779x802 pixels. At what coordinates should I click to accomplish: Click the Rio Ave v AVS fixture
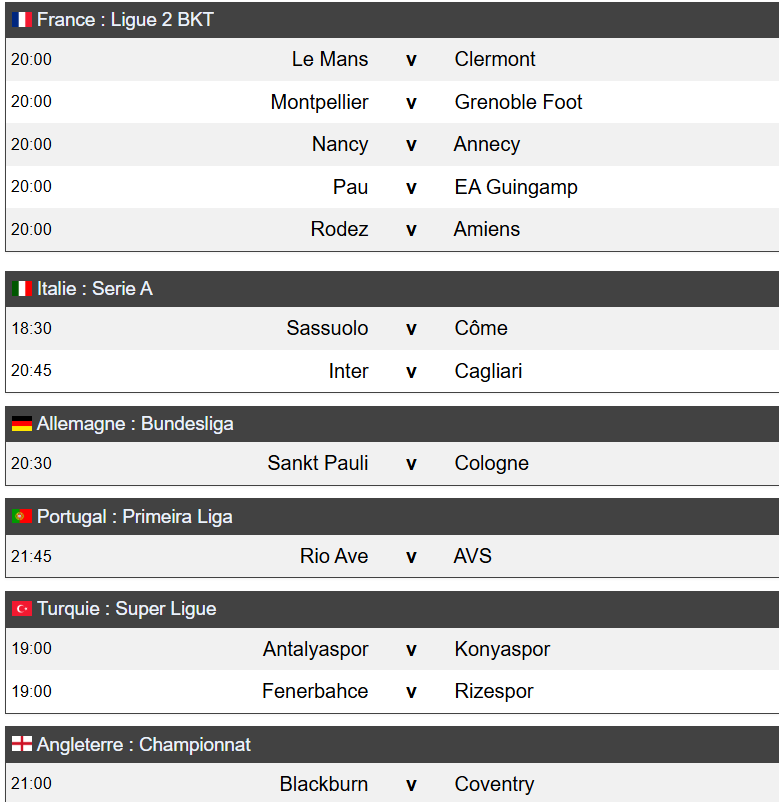tap(411, 557)
